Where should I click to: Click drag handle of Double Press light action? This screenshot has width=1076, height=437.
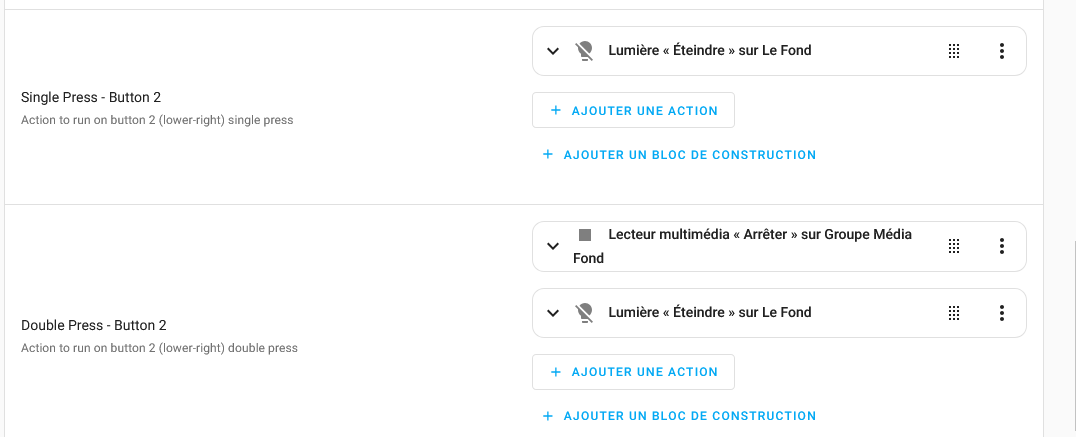(954, 313)
